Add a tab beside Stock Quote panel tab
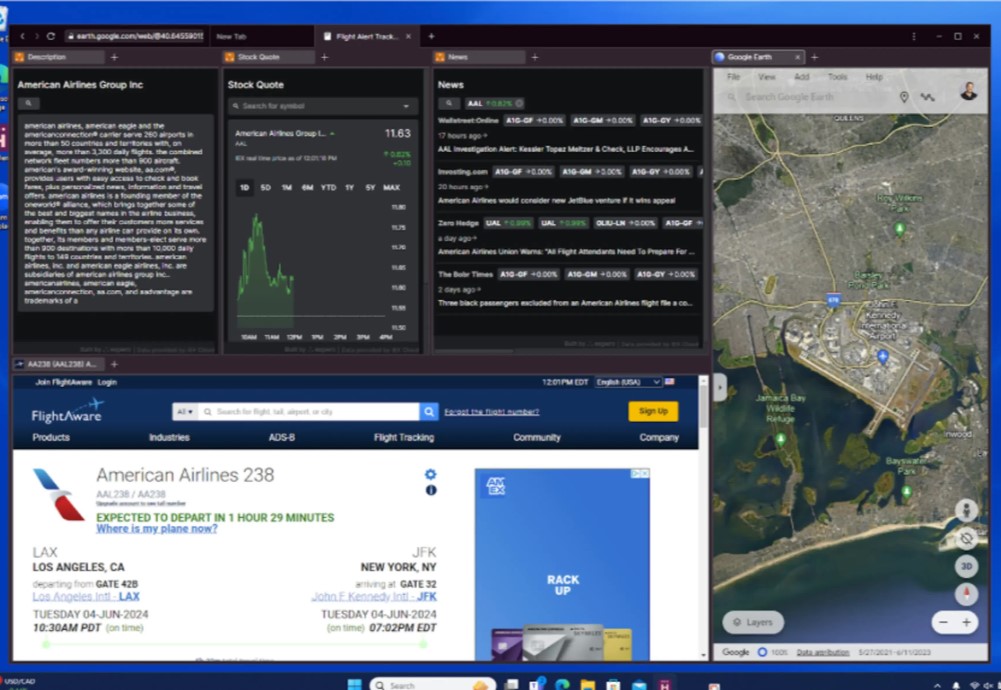This screenshot has height=690, width=1001. 324,57
